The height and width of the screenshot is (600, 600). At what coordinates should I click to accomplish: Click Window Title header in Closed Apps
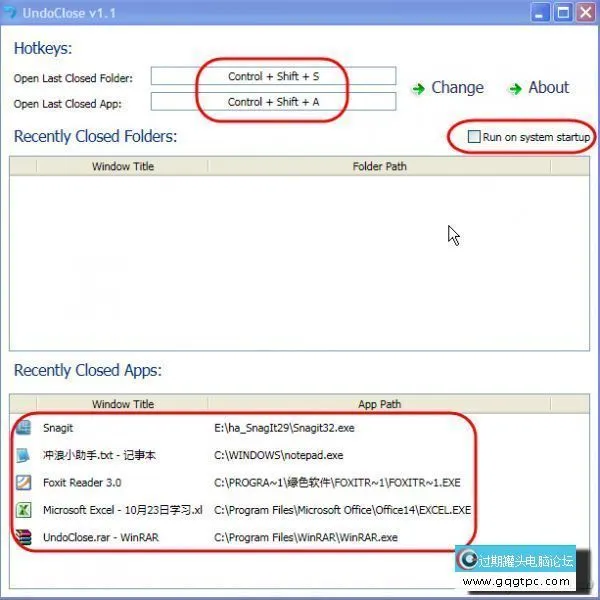coord(123,404)
